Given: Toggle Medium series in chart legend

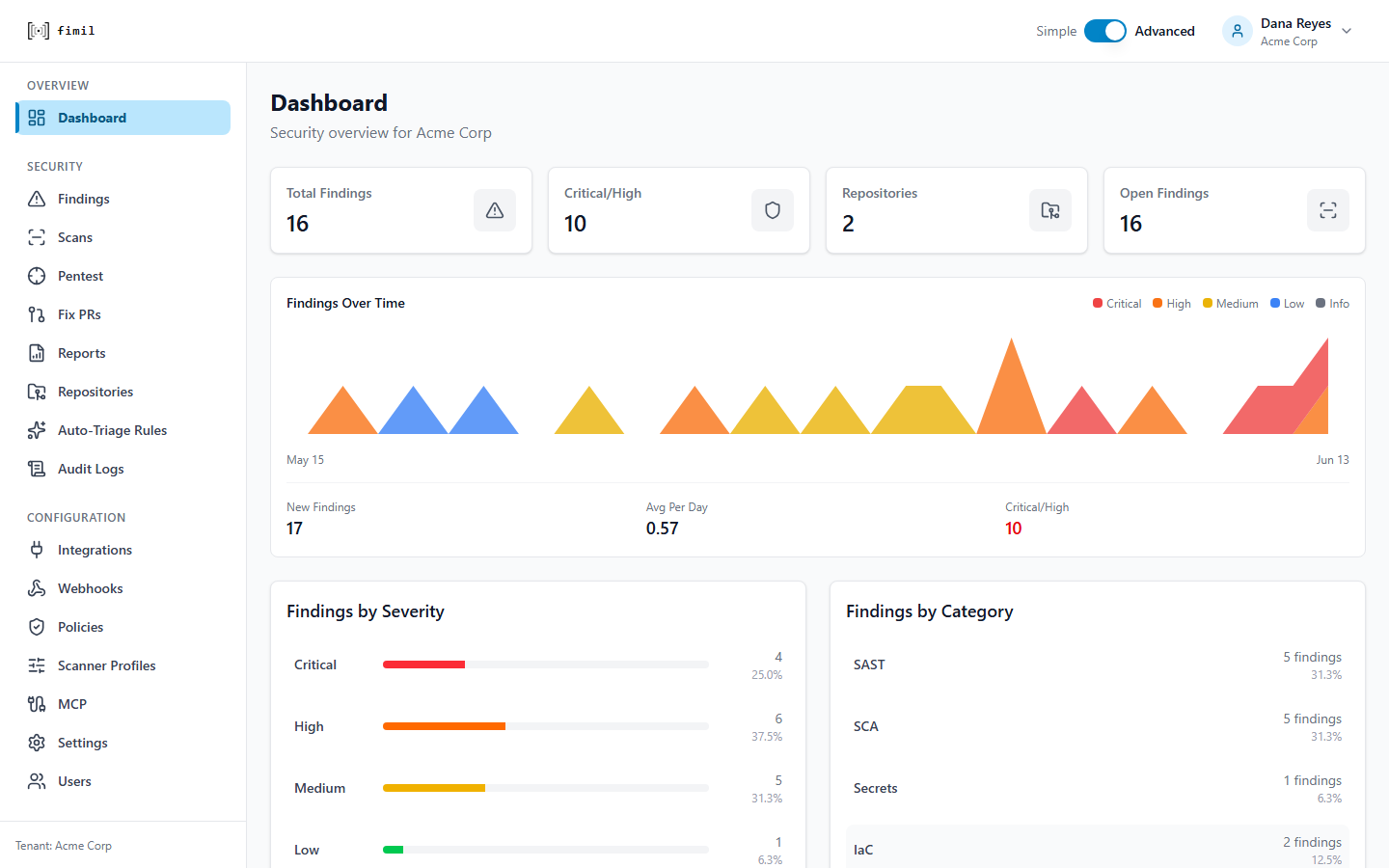Looking at the screenshot, I should point(1231,304).
